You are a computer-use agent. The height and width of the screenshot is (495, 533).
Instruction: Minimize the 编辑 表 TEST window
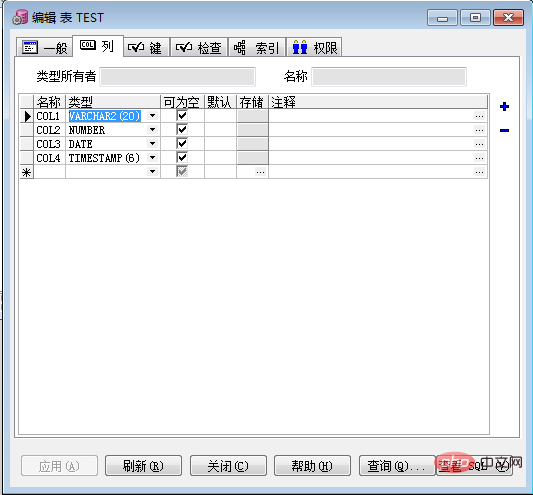tap(442, 18)
